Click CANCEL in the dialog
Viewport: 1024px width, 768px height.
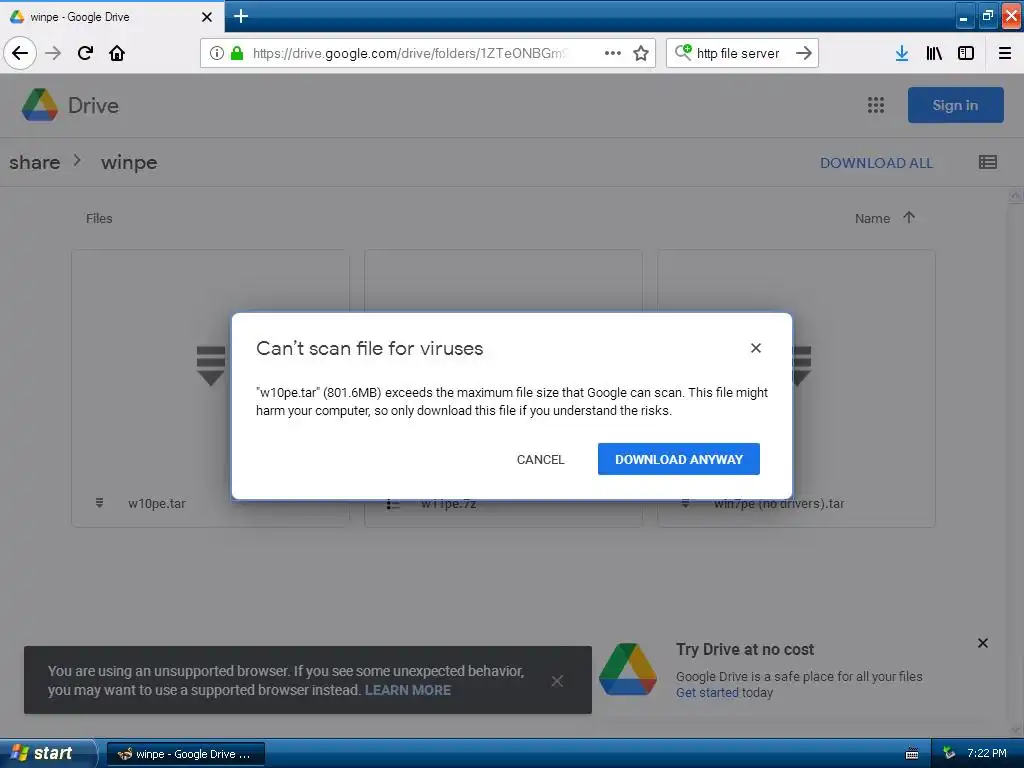[x=540, y=459]
